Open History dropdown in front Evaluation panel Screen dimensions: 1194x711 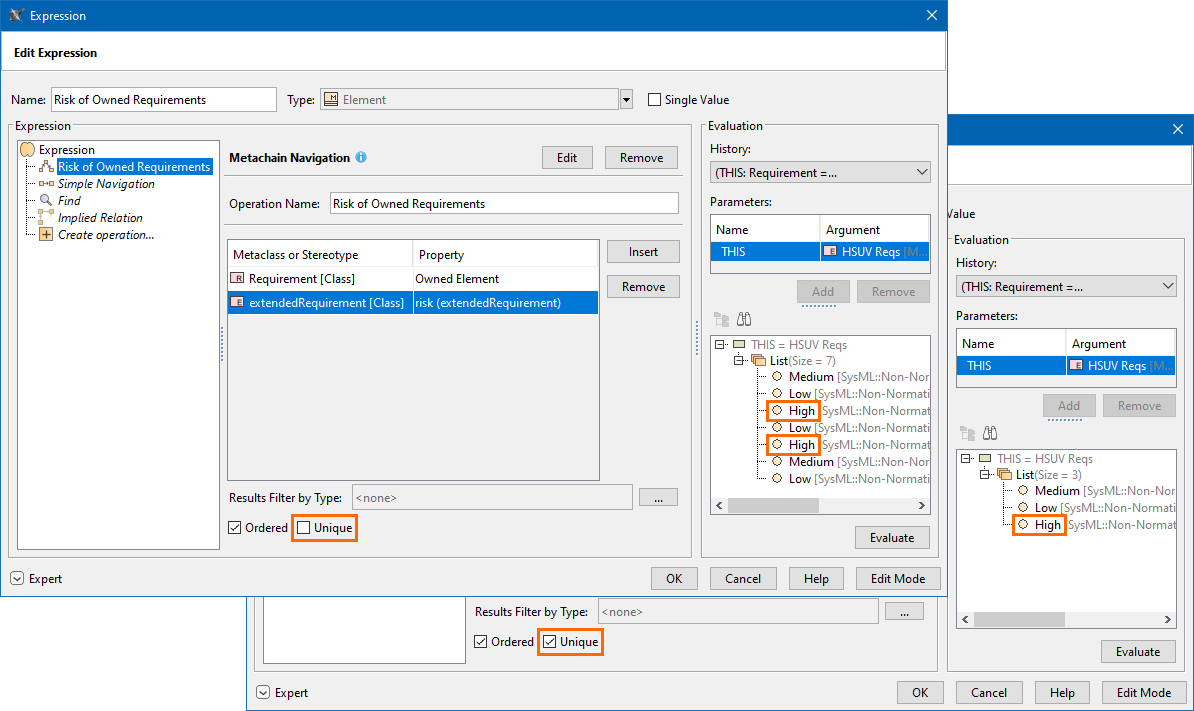(820, 173)
